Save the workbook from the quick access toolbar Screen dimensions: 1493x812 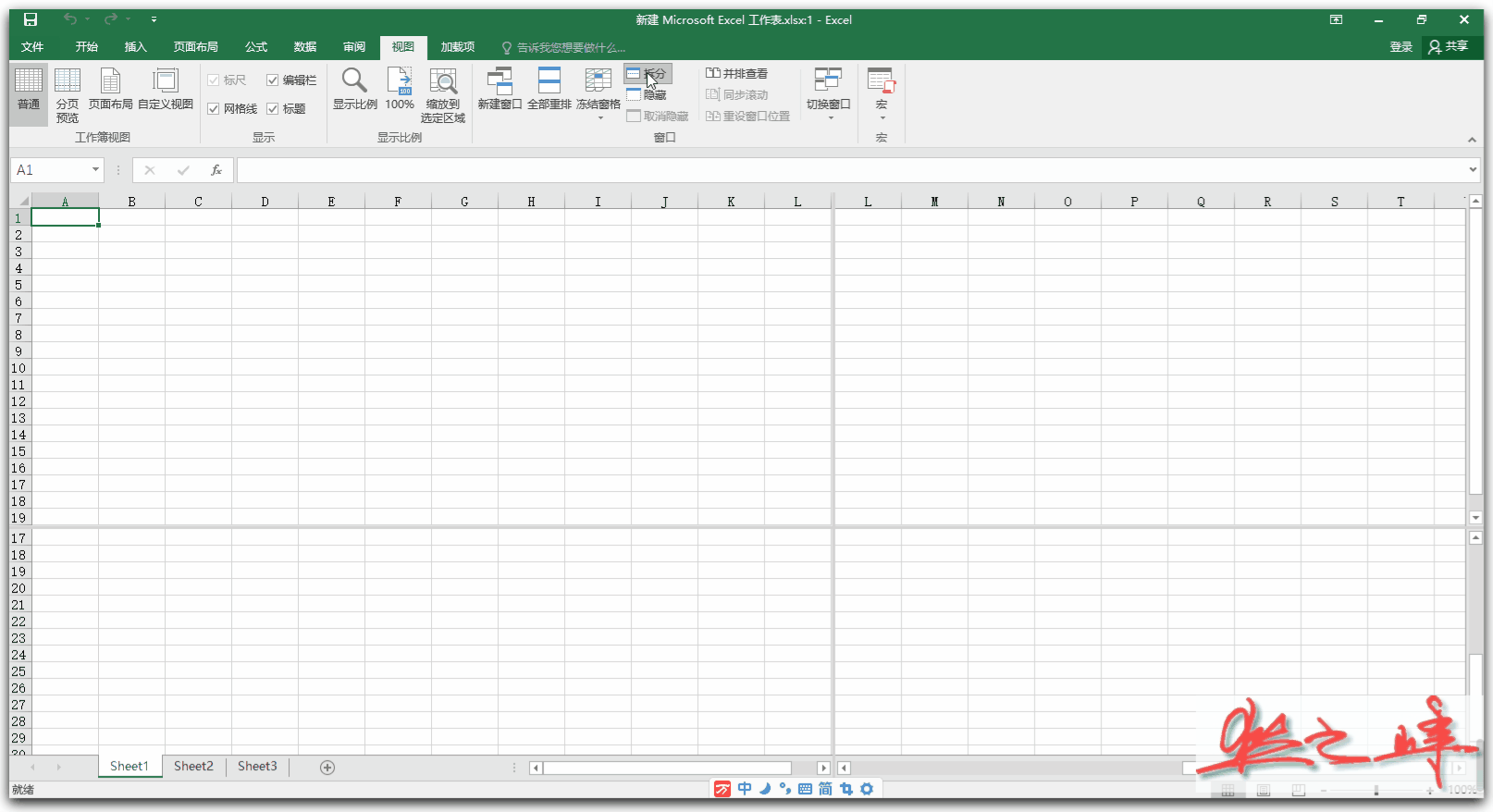click(x=31, y=19)
